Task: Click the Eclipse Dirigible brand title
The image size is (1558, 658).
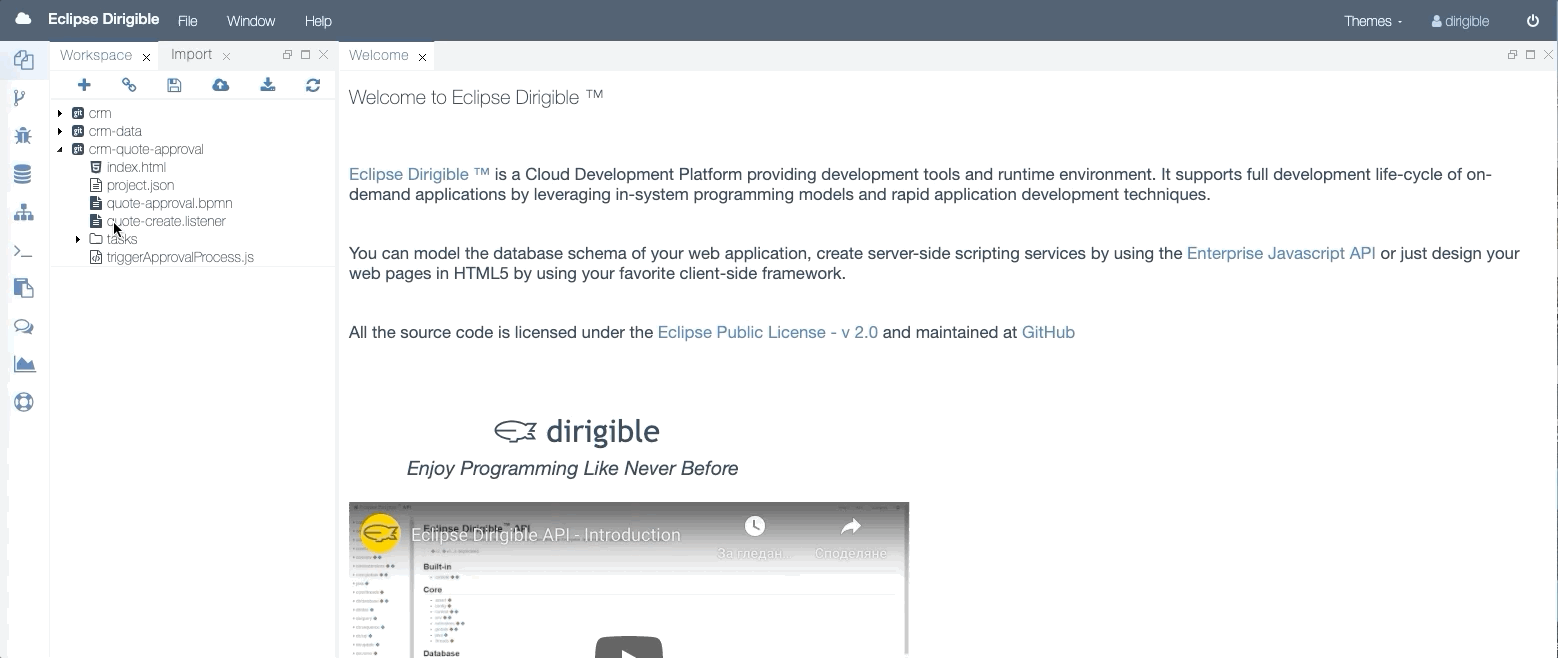Action: click(x=104, y=19)
